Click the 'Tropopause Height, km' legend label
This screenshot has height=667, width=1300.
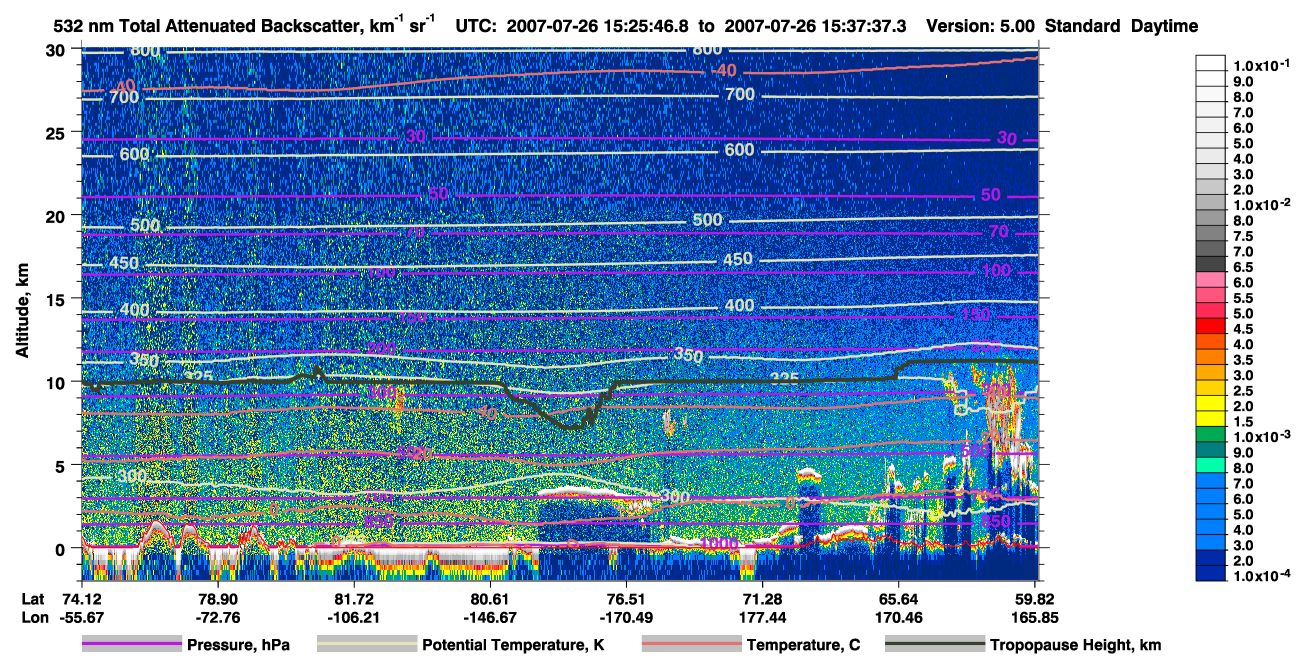(1076, 646)
